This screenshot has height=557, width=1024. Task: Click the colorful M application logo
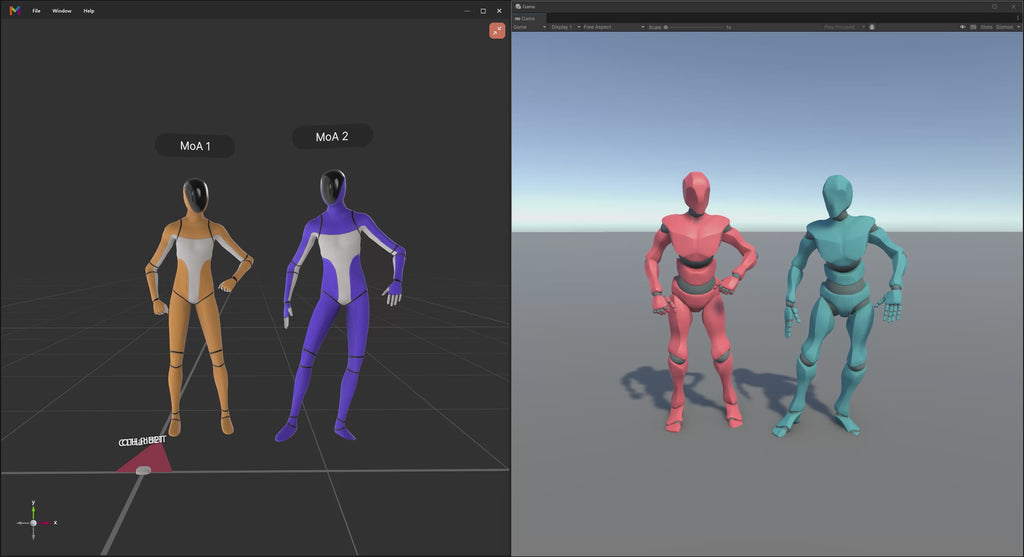tap(14, 10)
